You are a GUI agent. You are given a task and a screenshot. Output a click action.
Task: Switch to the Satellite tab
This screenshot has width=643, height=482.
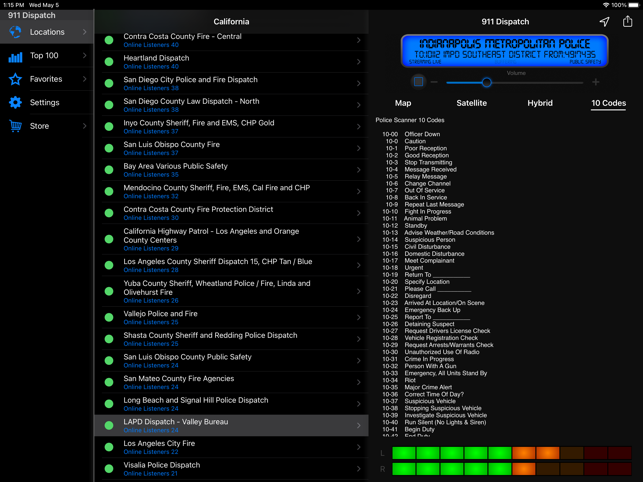(472, 103)
